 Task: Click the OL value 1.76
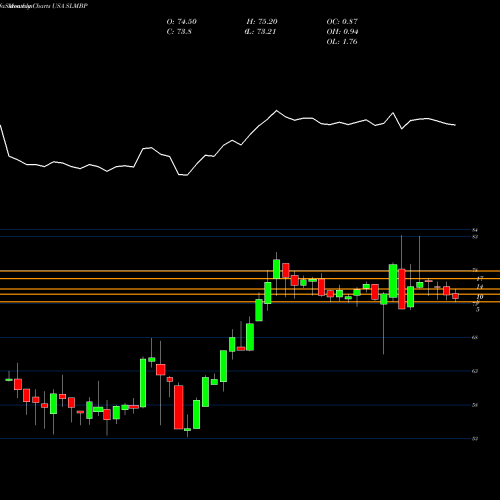tap(350, 42)
